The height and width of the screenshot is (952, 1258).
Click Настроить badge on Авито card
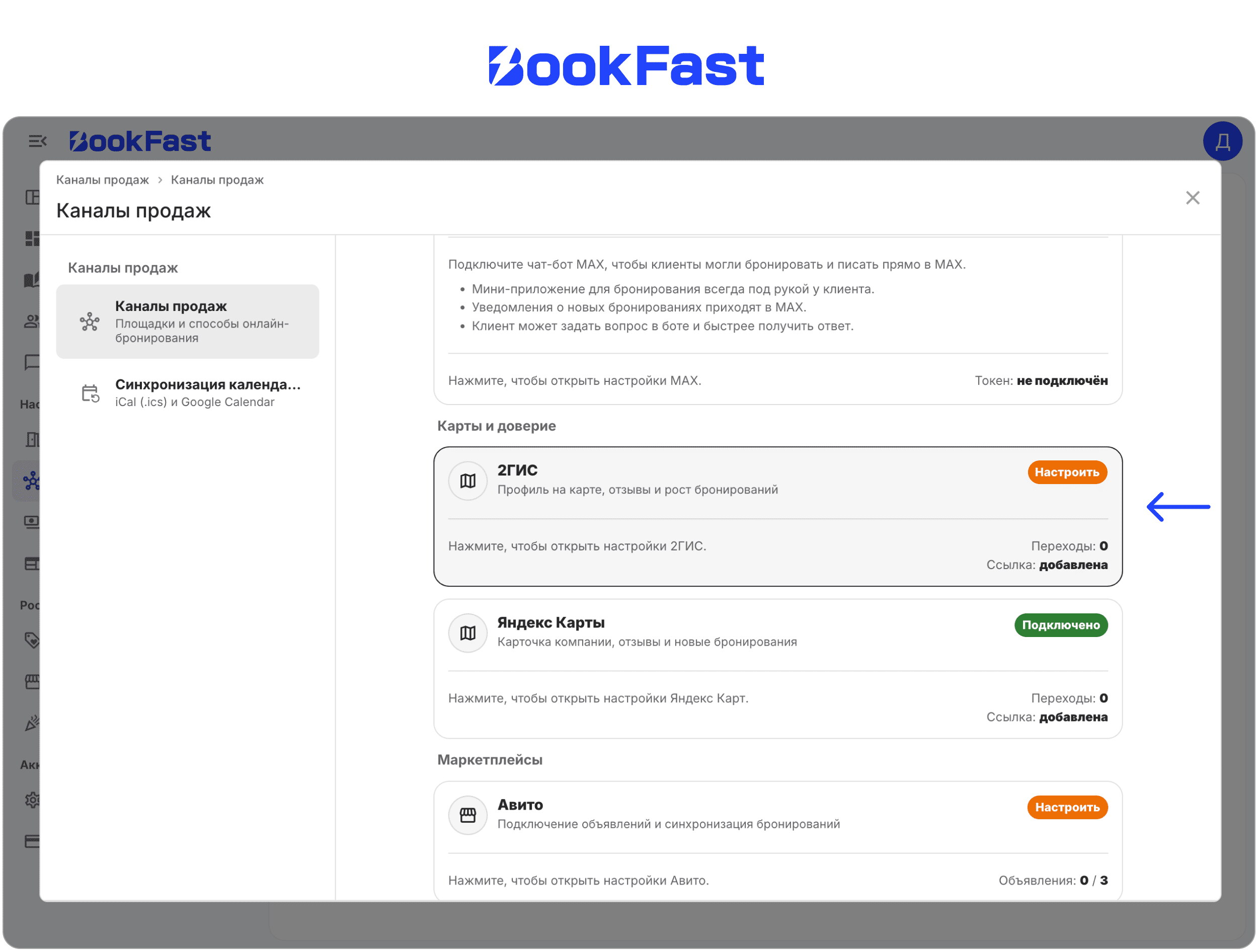coord(1067,808)
